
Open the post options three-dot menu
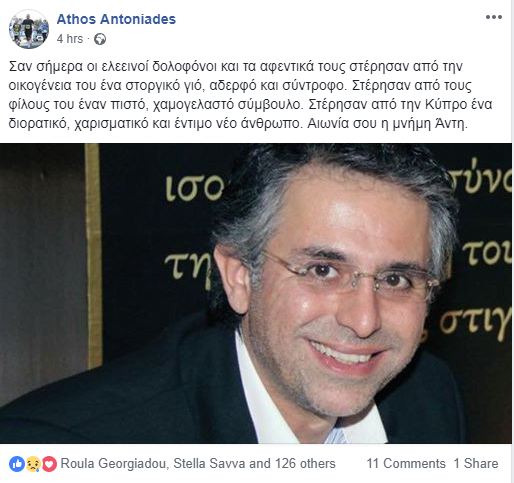[494, 17]
